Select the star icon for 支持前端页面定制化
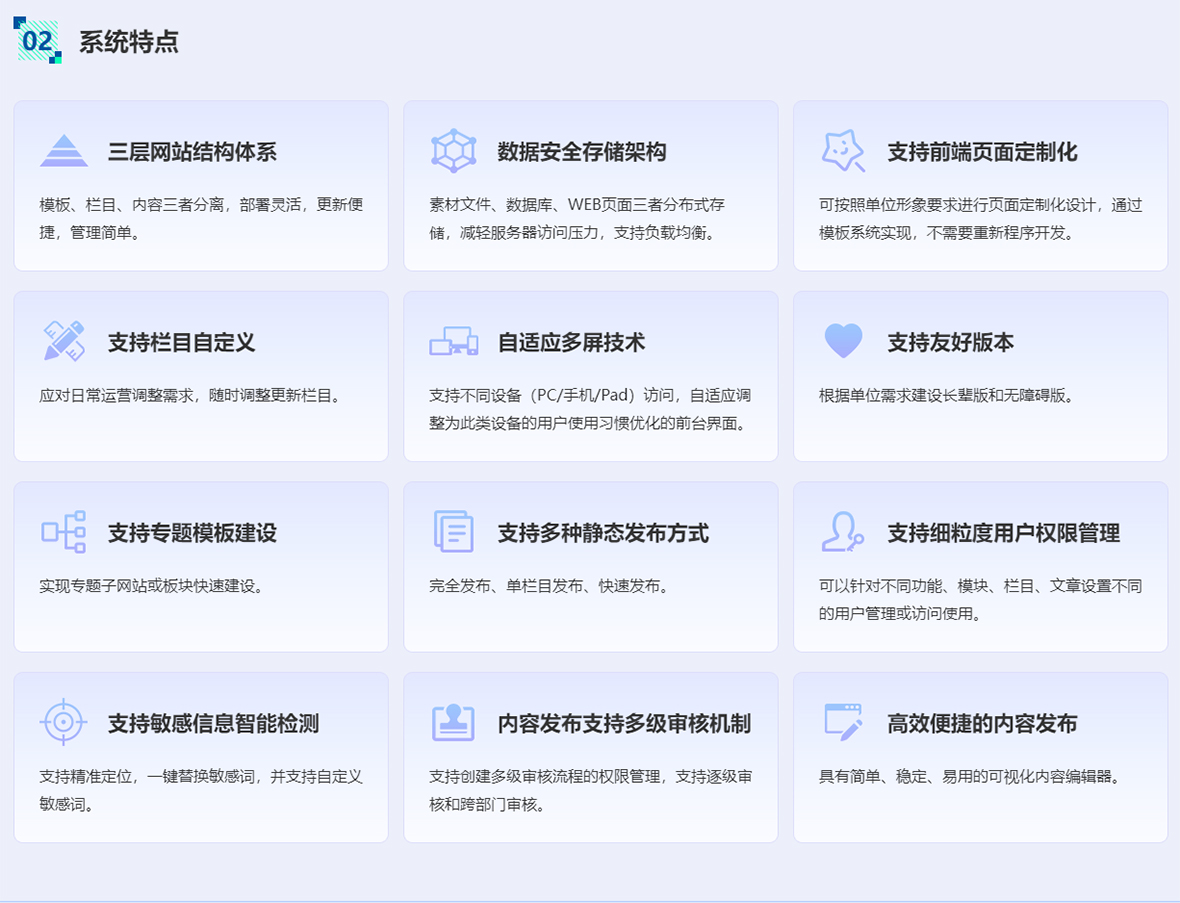1180x903 pixels. (x=843, y=150)
